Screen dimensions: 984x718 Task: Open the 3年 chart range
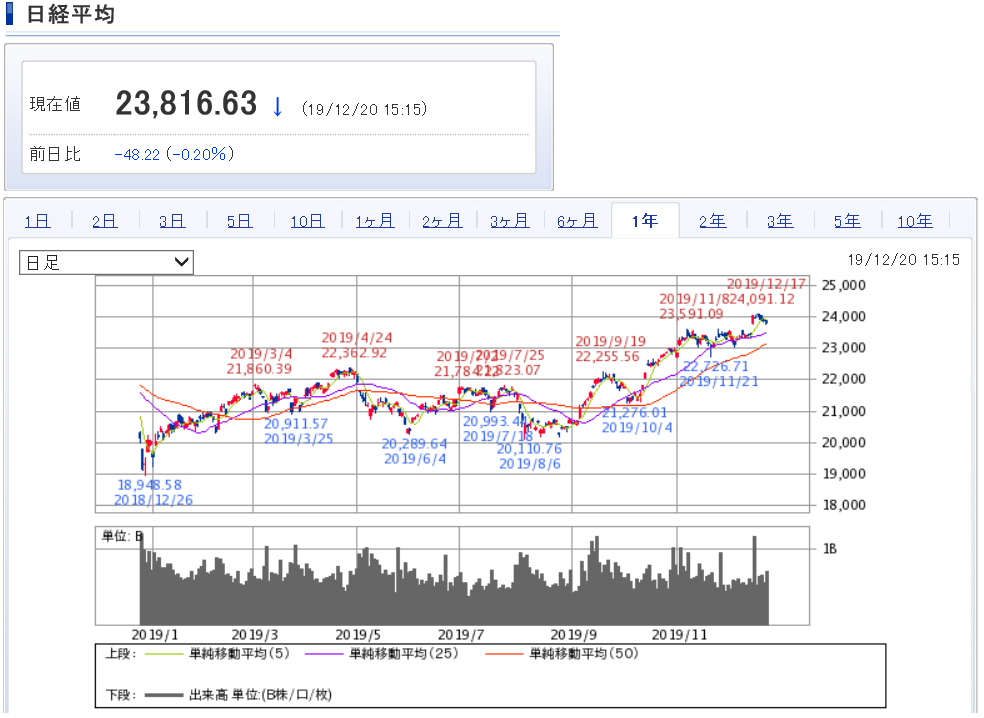[x=779, y=221]
